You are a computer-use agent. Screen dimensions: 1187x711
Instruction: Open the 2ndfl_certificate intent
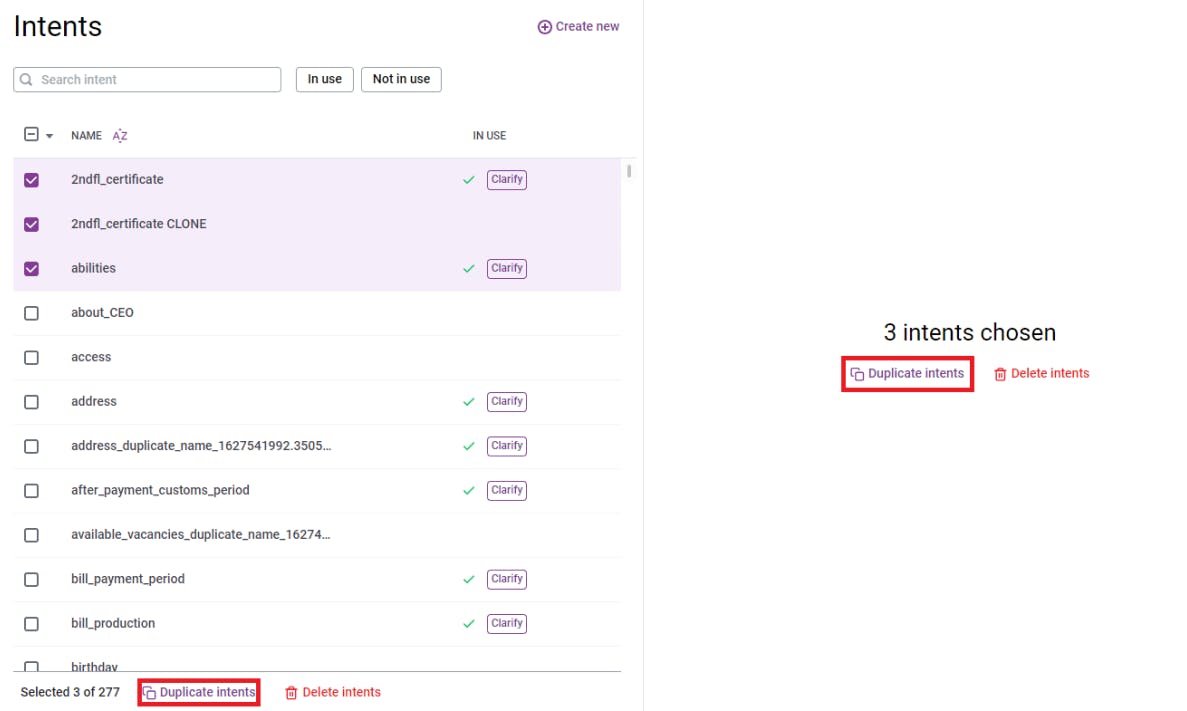tap(117, 179)
